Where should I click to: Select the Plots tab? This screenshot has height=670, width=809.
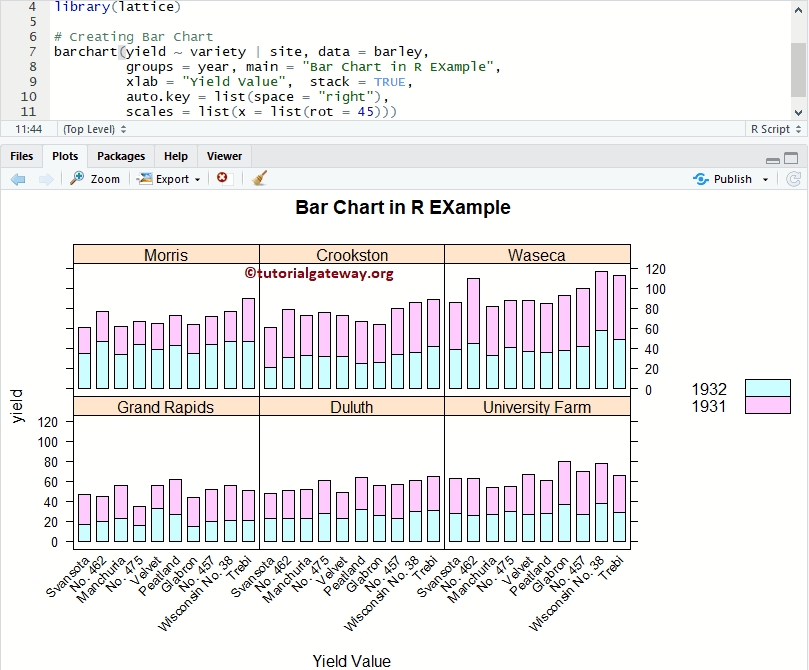[65, 156]
